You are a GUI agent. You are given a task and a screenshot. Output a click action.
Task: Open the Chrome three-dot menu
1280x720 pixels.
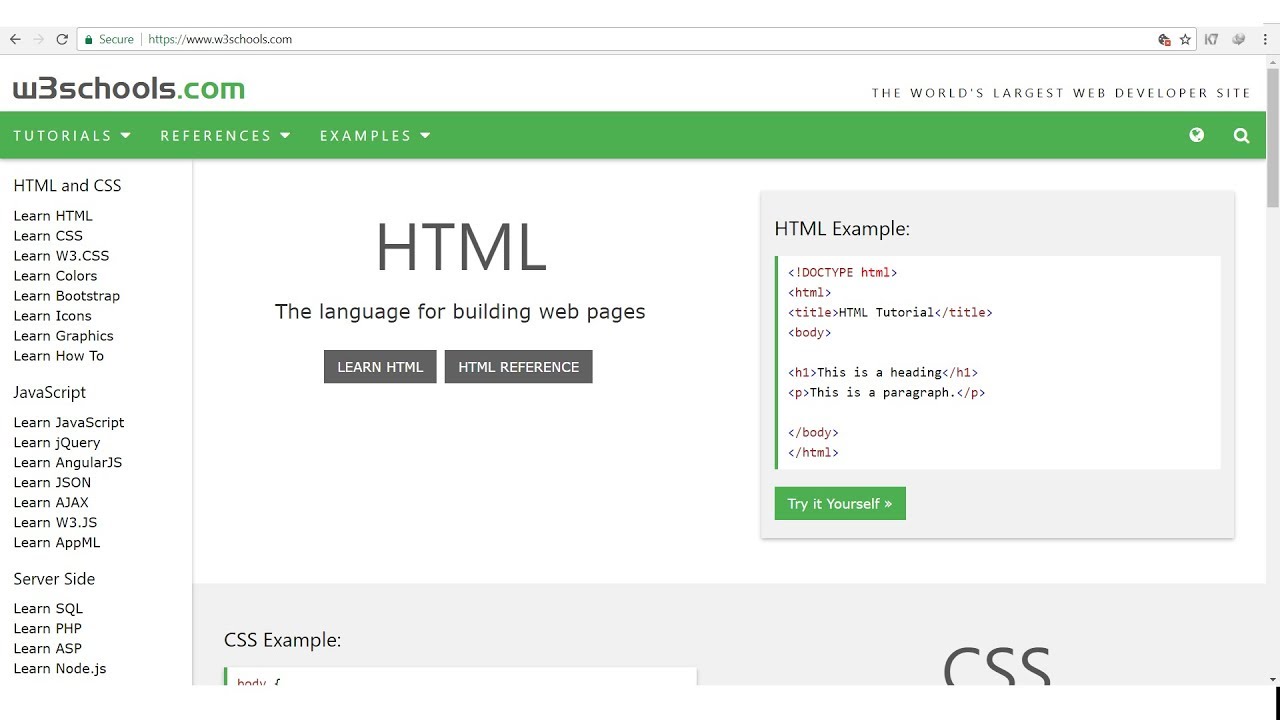1264,39
